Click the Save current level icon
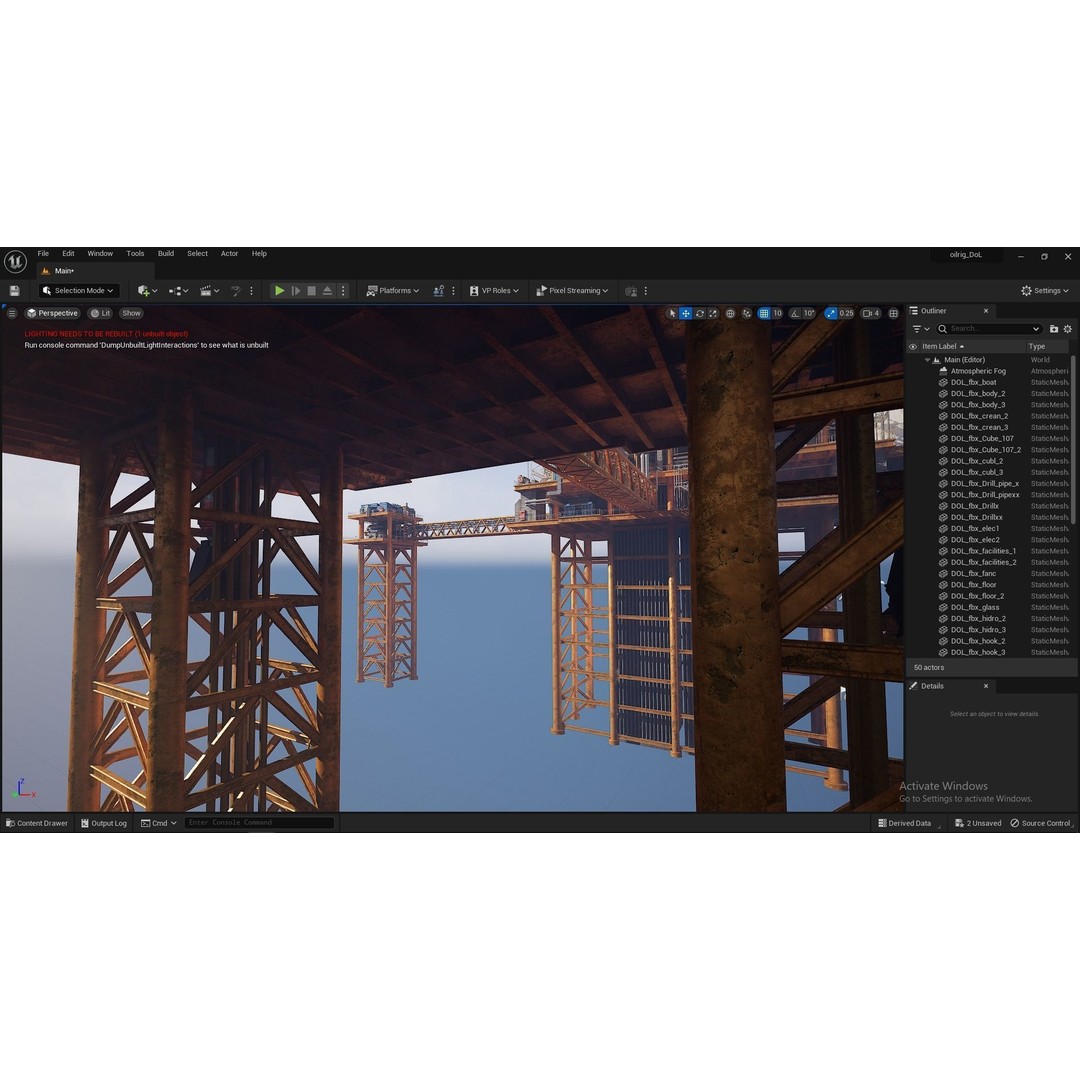 click(15, 290)
